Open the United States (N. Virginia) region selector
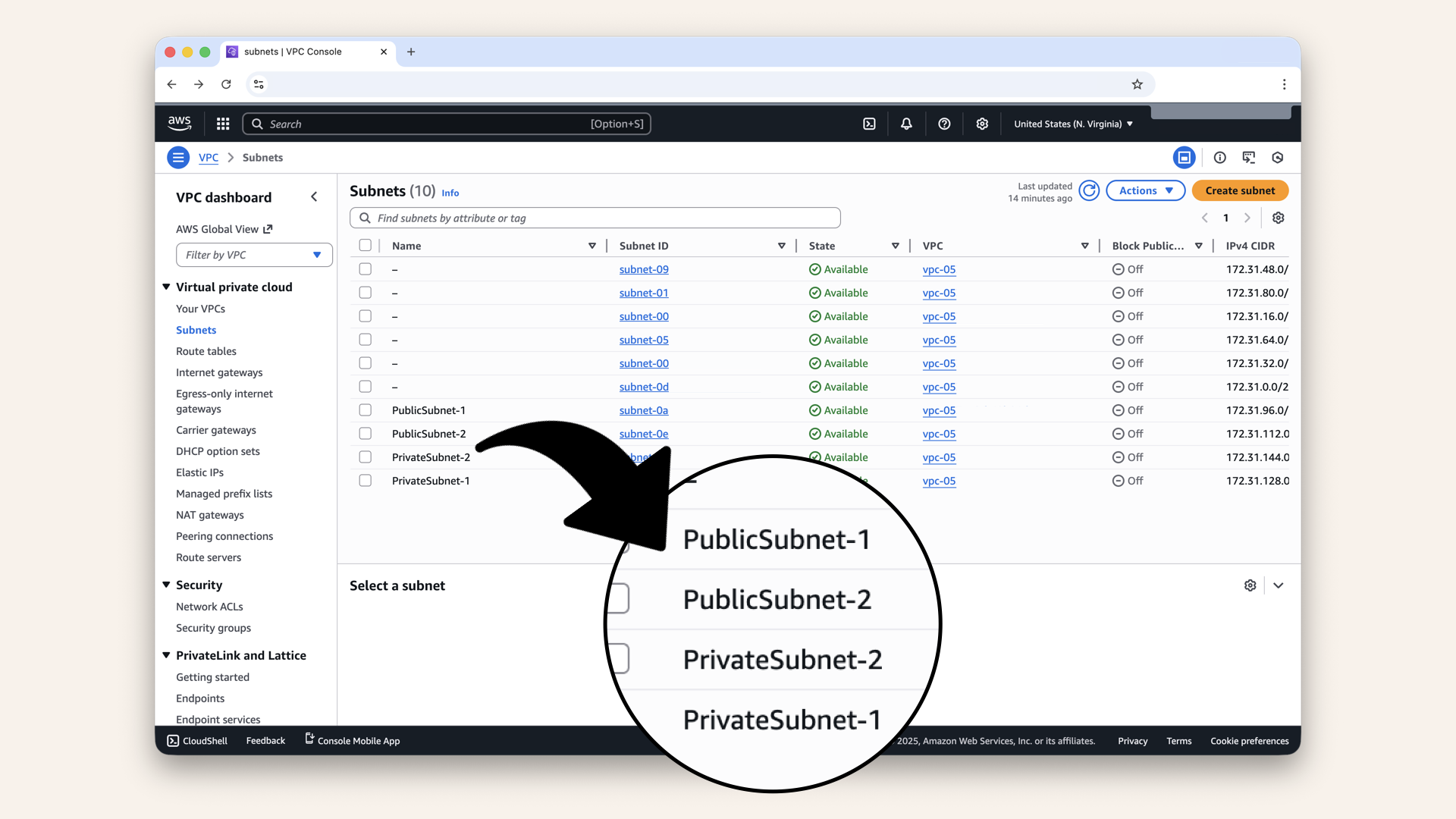 (1072, 124)
